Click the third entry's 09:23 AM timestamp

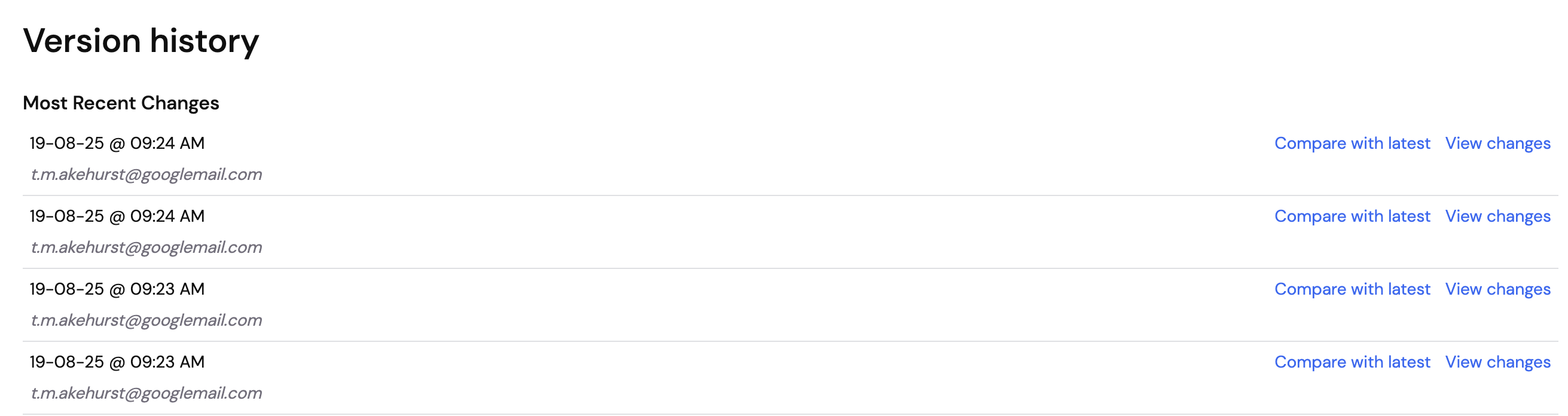pyautogui.click(x=117, y=289)
